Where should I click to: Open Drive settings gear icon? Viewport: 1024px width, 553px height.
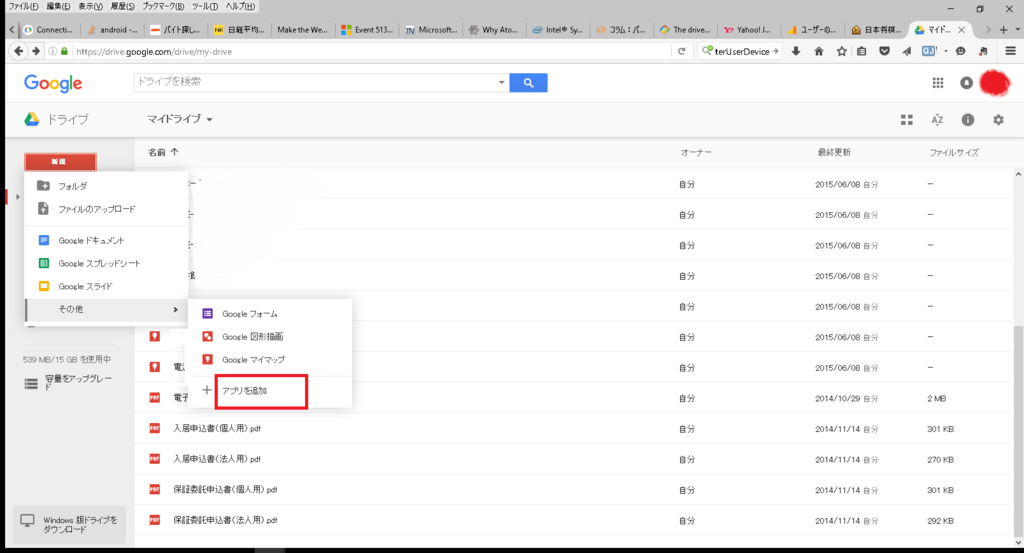[998, 119]
